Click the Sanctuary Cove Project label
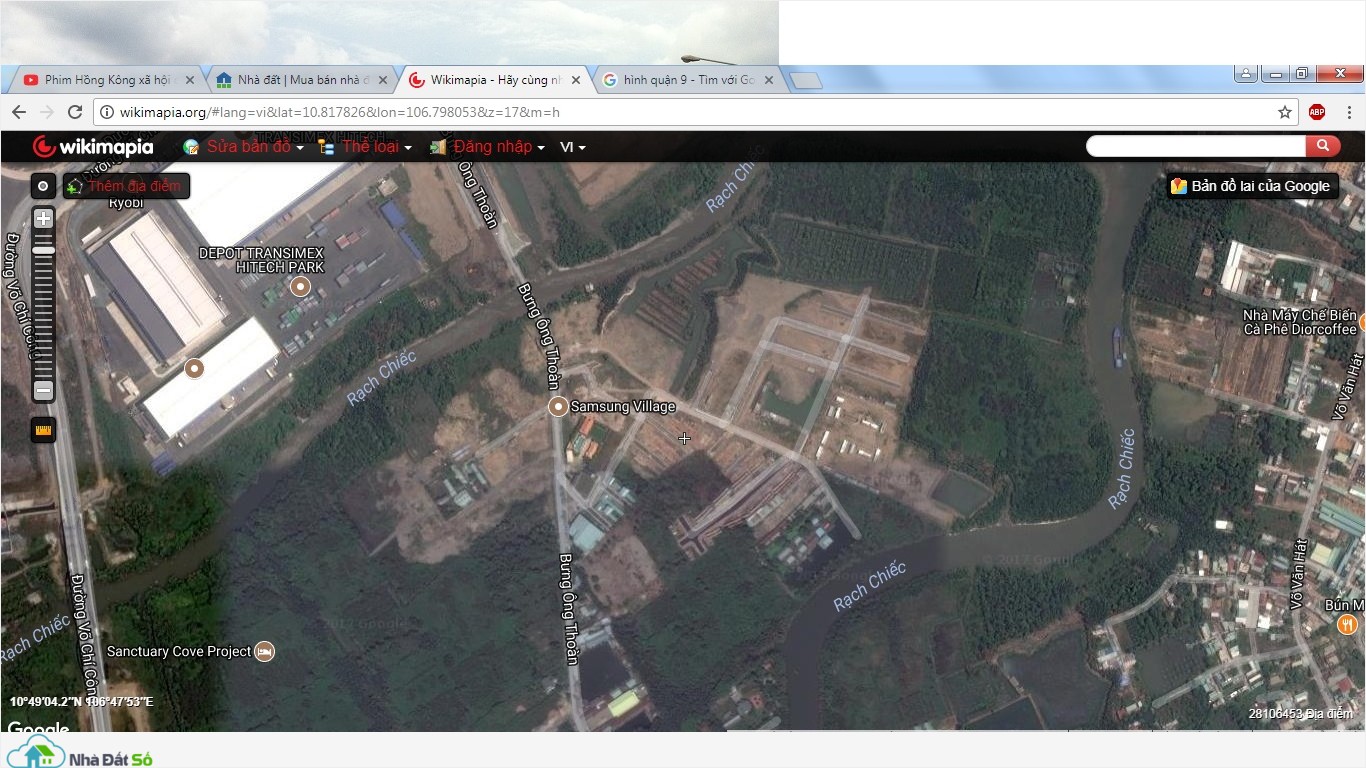The width and height of the screenshot is (1366, 768). [179, 651]
